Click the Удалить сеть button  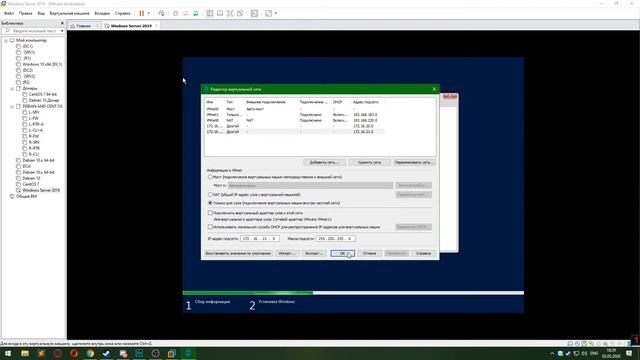click(x=369, y=162)
